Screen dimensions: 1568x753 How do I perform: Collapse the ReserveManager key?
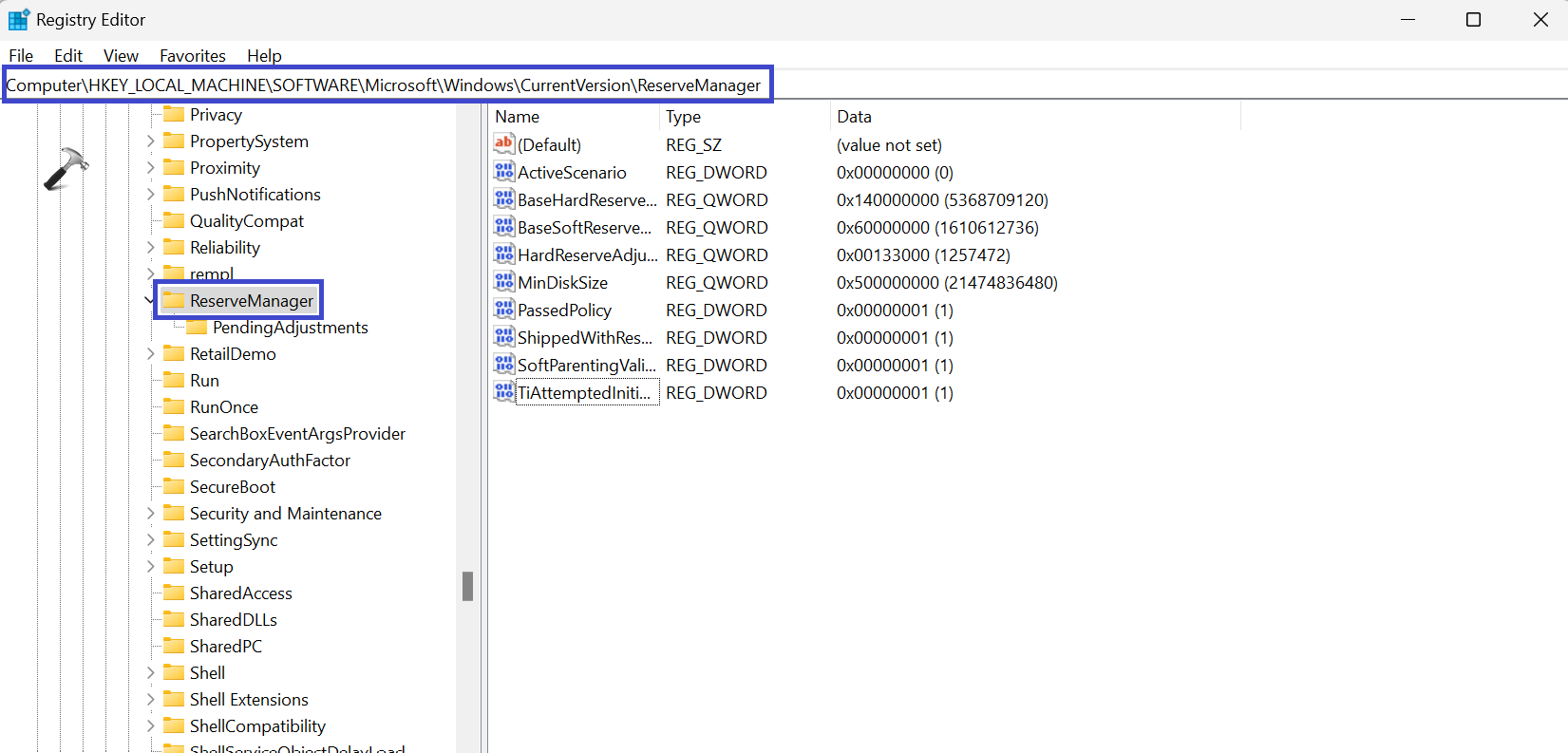pos(150,300)
